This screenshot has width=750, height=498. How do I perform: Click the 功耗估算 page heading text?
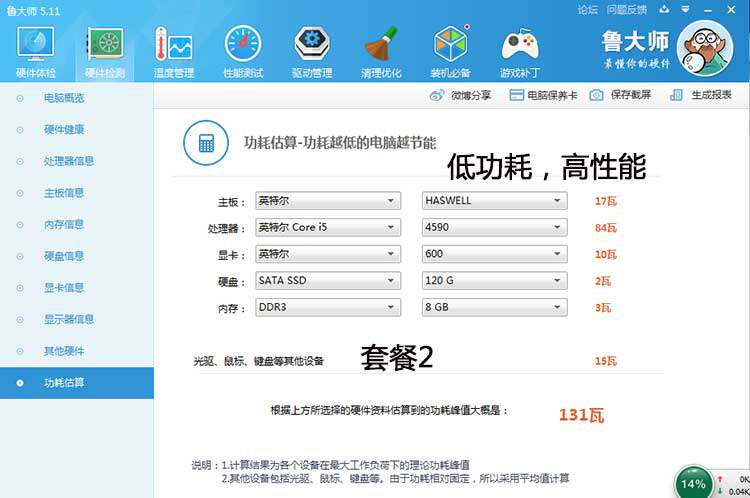click(x=340, y=143)
